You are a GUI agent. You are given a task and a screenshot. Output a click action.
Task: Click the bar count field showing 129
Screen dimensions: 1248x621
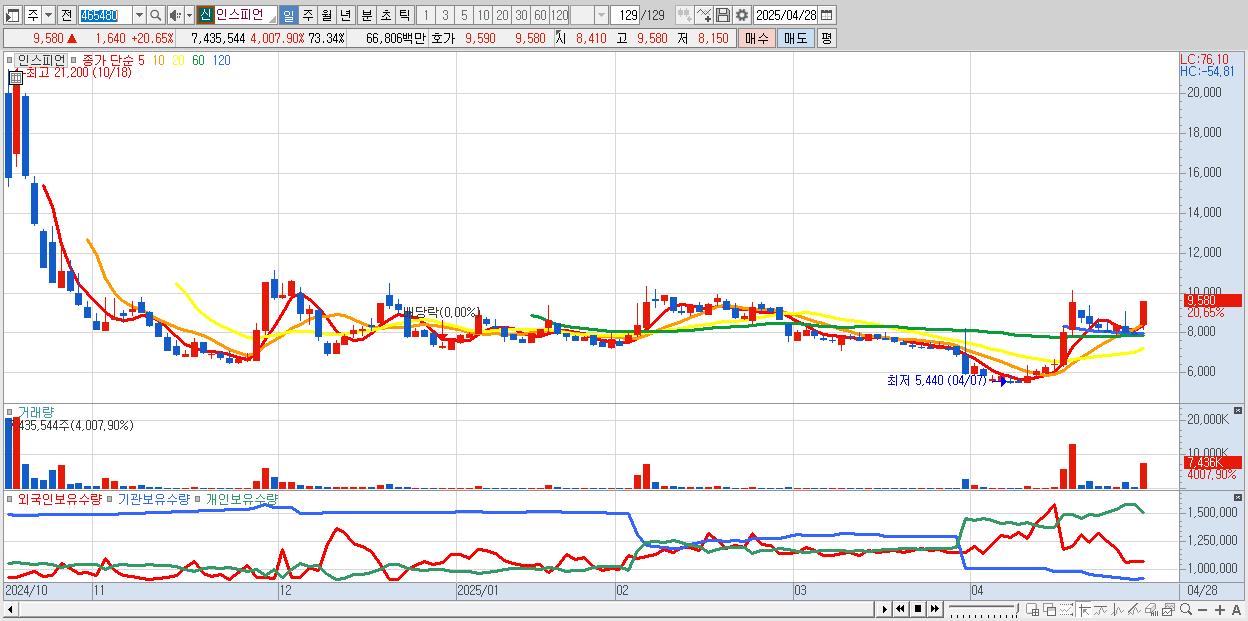coord(625,15)
